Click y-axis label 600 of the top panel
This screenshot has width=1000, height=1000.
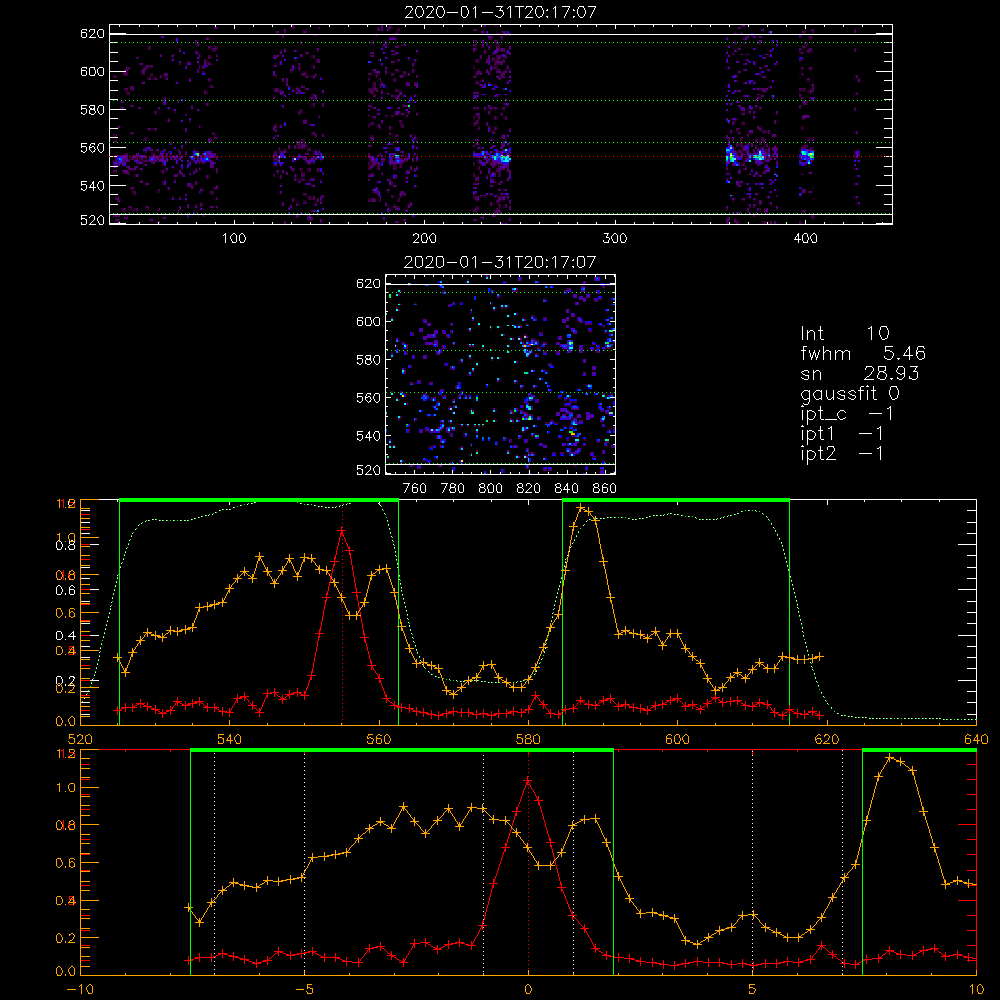[92, 71]
